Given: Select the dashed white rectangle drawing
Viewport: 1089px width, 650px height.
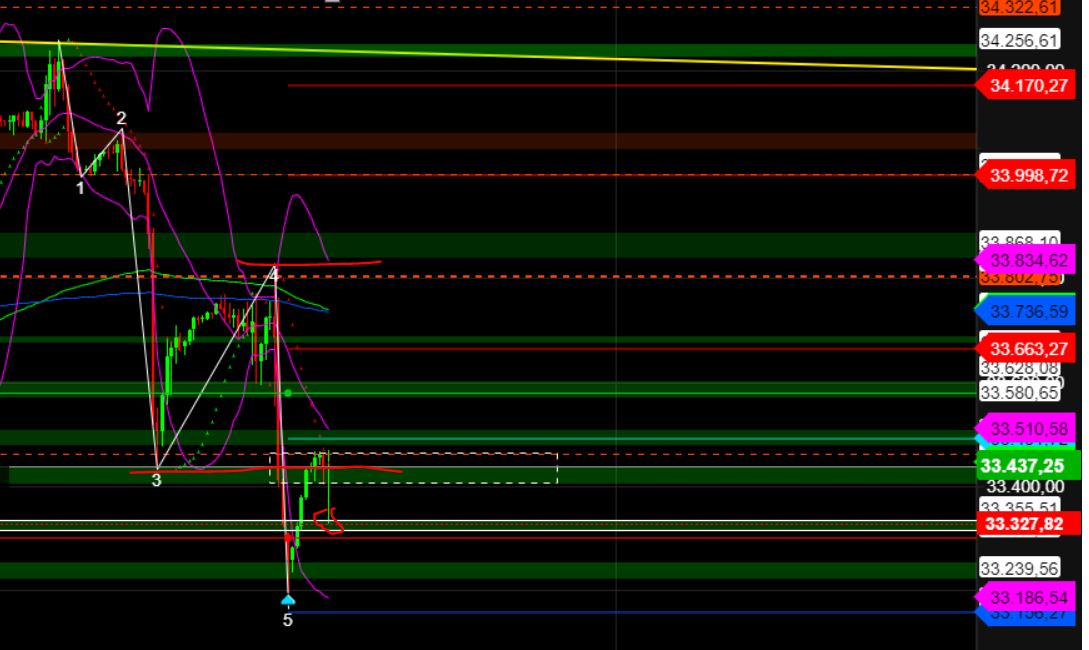Looking at the screenshot, I should click(413, 468).
